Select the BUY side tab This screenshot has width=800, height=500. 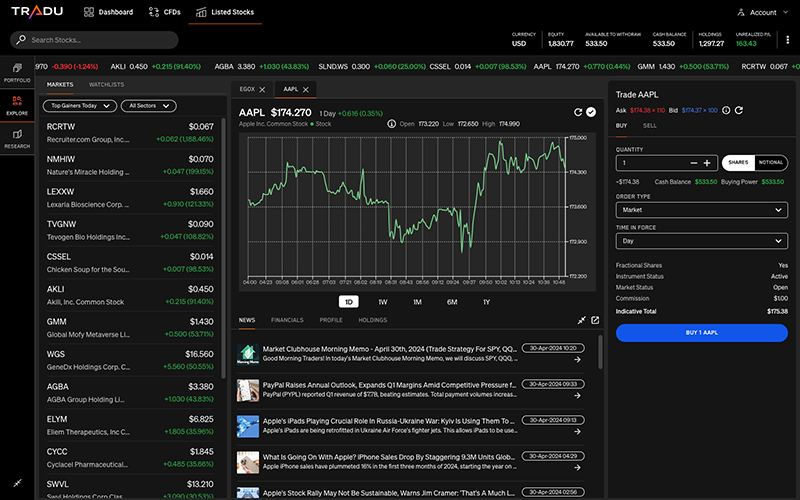click(x=621, y=126)
